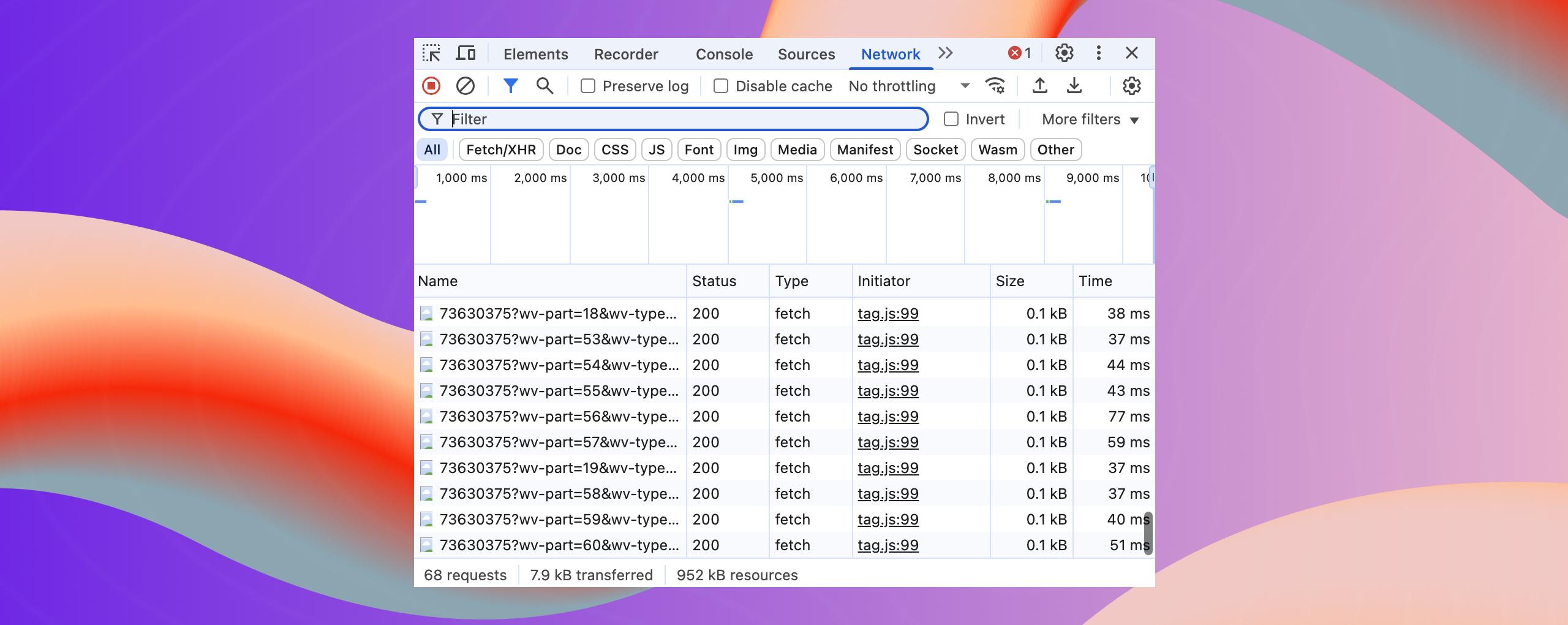Open the No throttling dropdown
Viewport: 1568px width, 625px height.
click(x=909, y=86)
